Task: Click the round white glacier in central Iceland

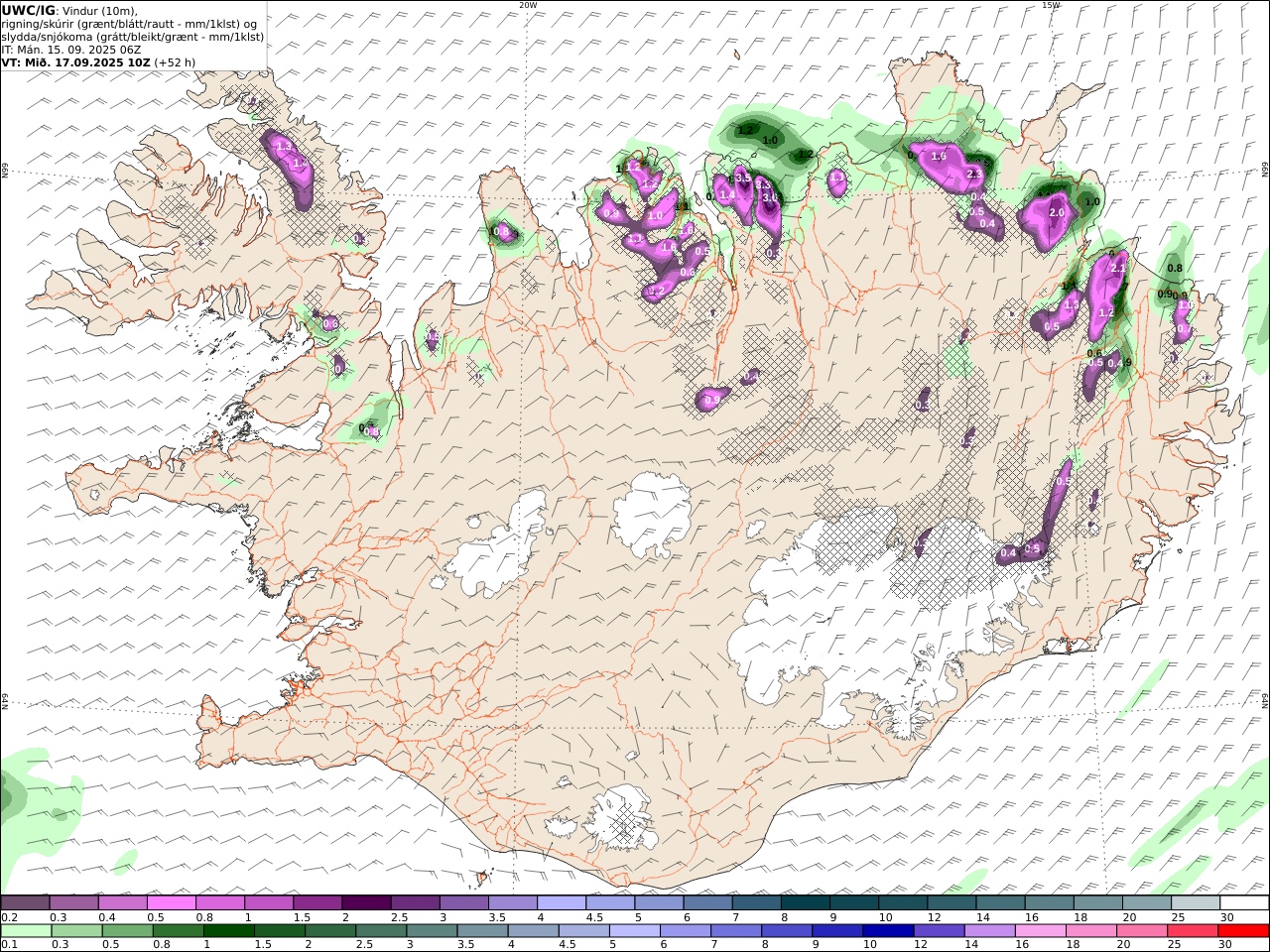Action: 653,514
